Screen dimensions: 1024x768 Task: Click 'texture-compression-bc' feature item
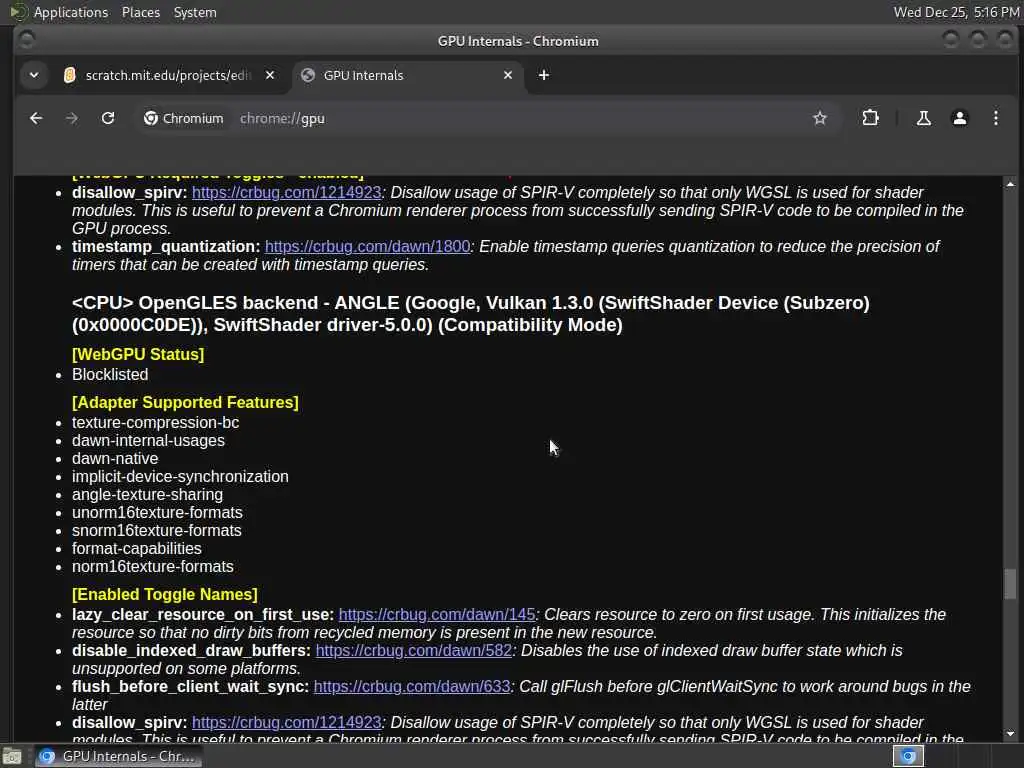155,423
